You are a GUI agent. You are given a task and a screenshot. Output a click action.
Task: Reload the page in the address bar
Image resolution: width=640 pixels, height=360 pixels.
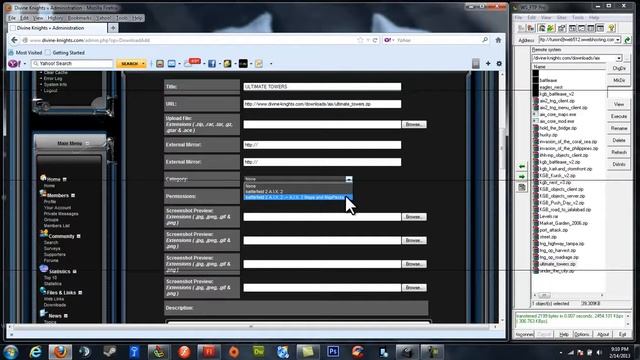[375, 40]
